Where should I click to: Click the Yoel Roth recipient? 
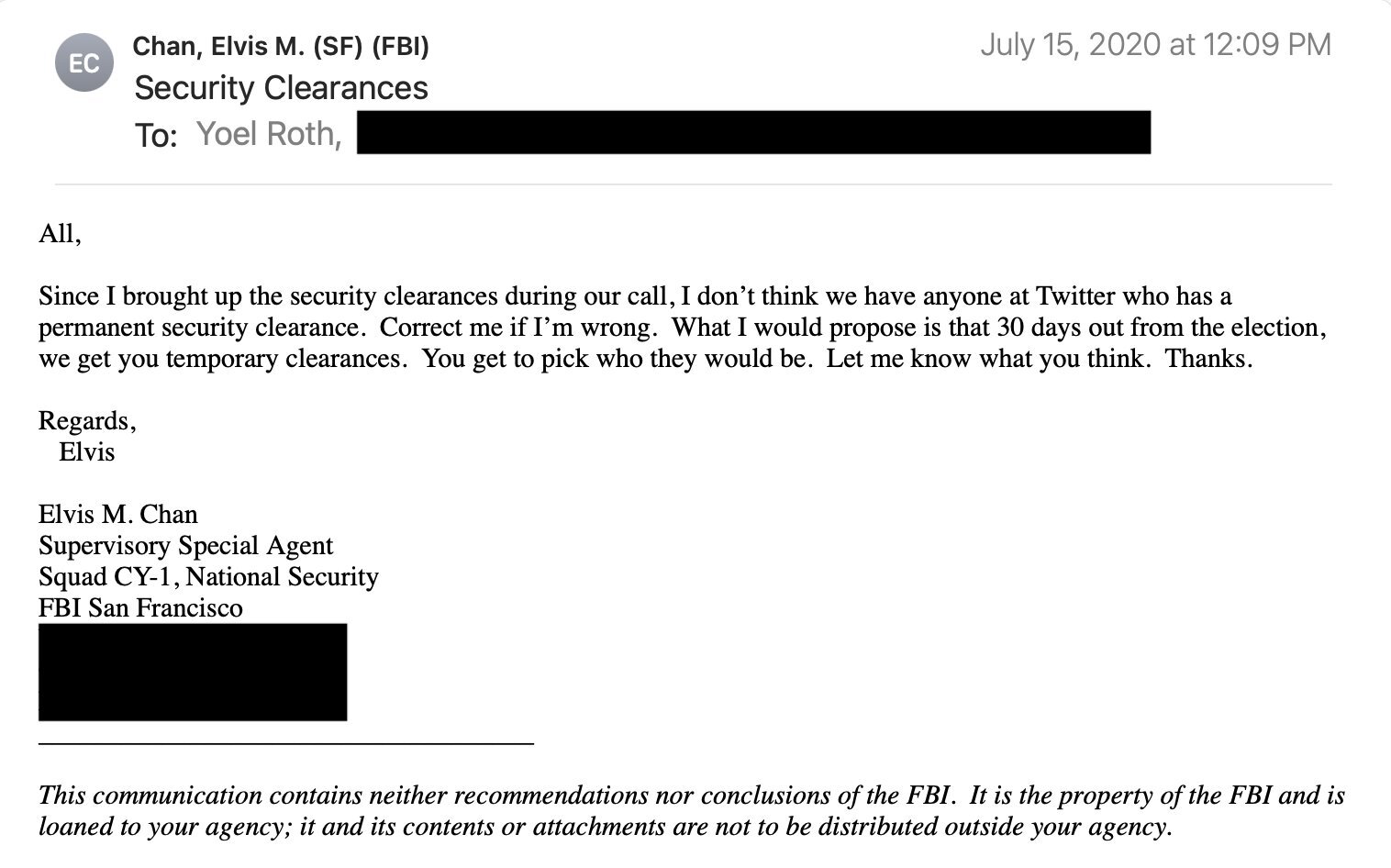268,134
